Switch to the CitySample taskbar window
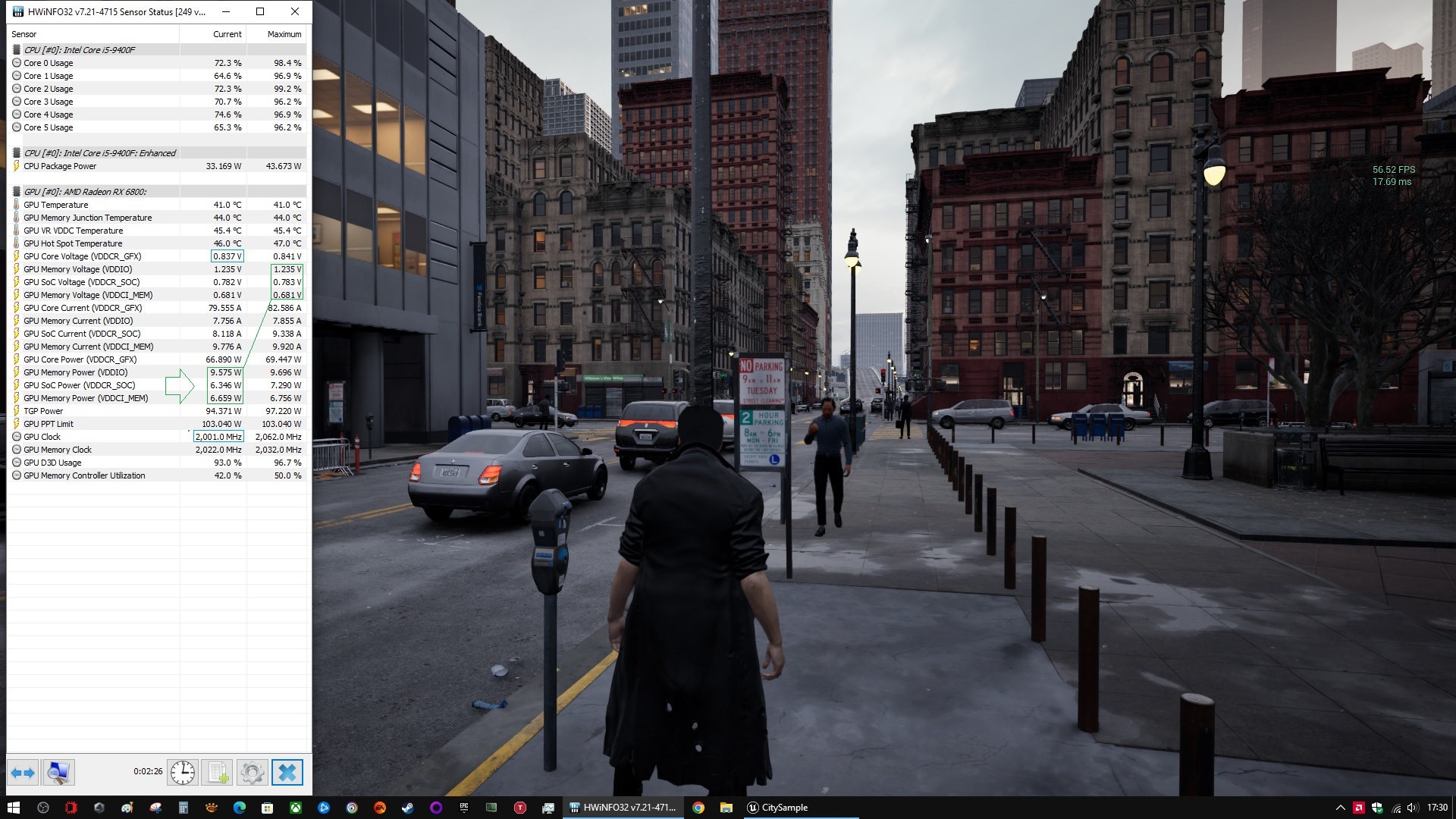This screenshot has width=1456, height=819. (x=777, y=808)
